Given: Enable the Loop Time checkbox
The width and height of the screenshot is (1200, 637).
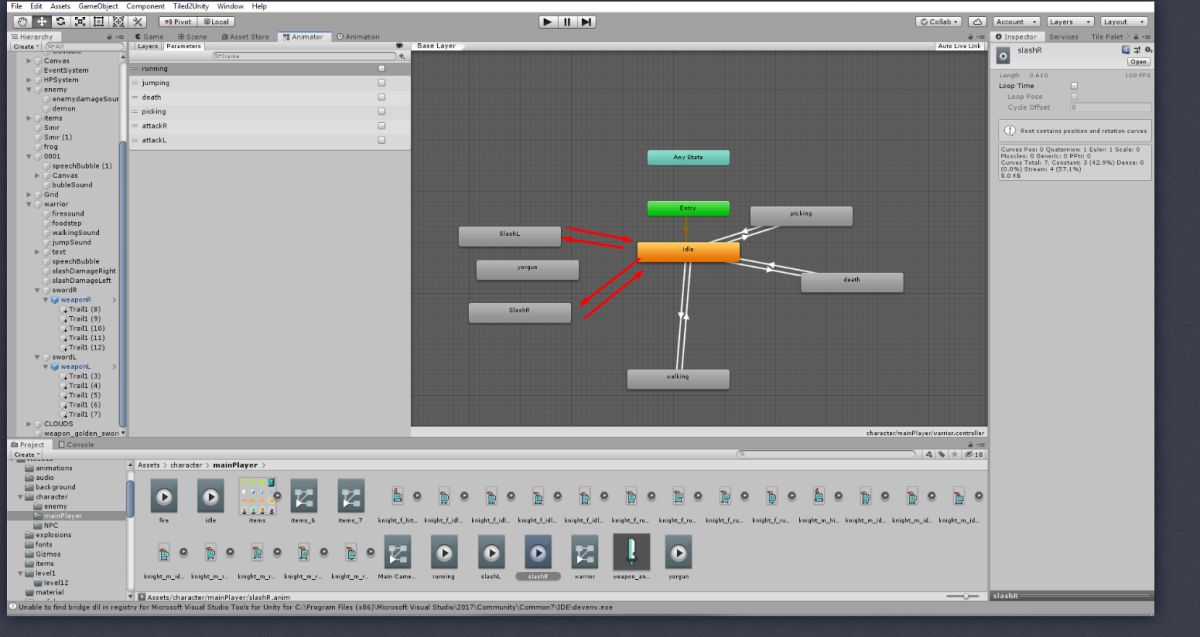Looking at the screenshot, I should click(1074, 86).
